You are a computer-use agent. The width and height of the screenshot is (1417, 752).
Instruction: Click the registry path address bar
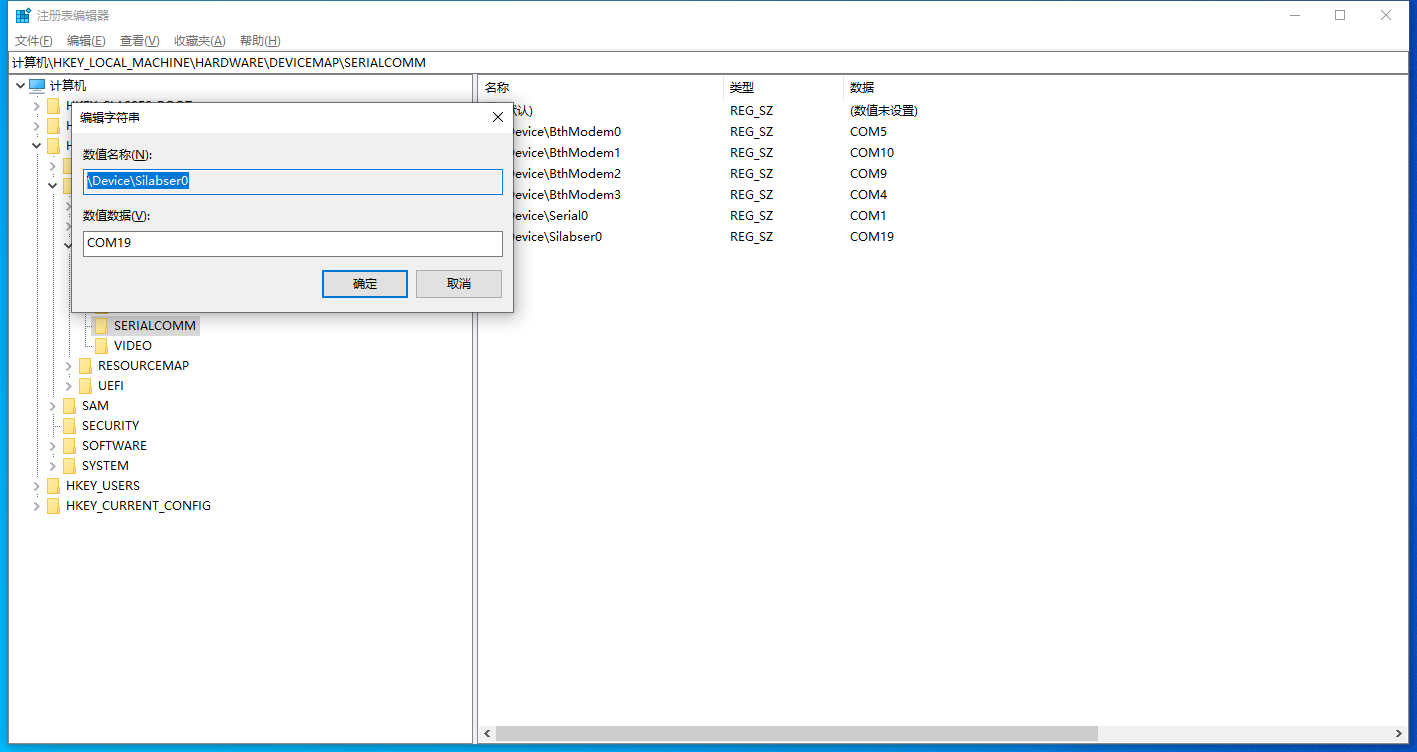[x=708, y=63]
